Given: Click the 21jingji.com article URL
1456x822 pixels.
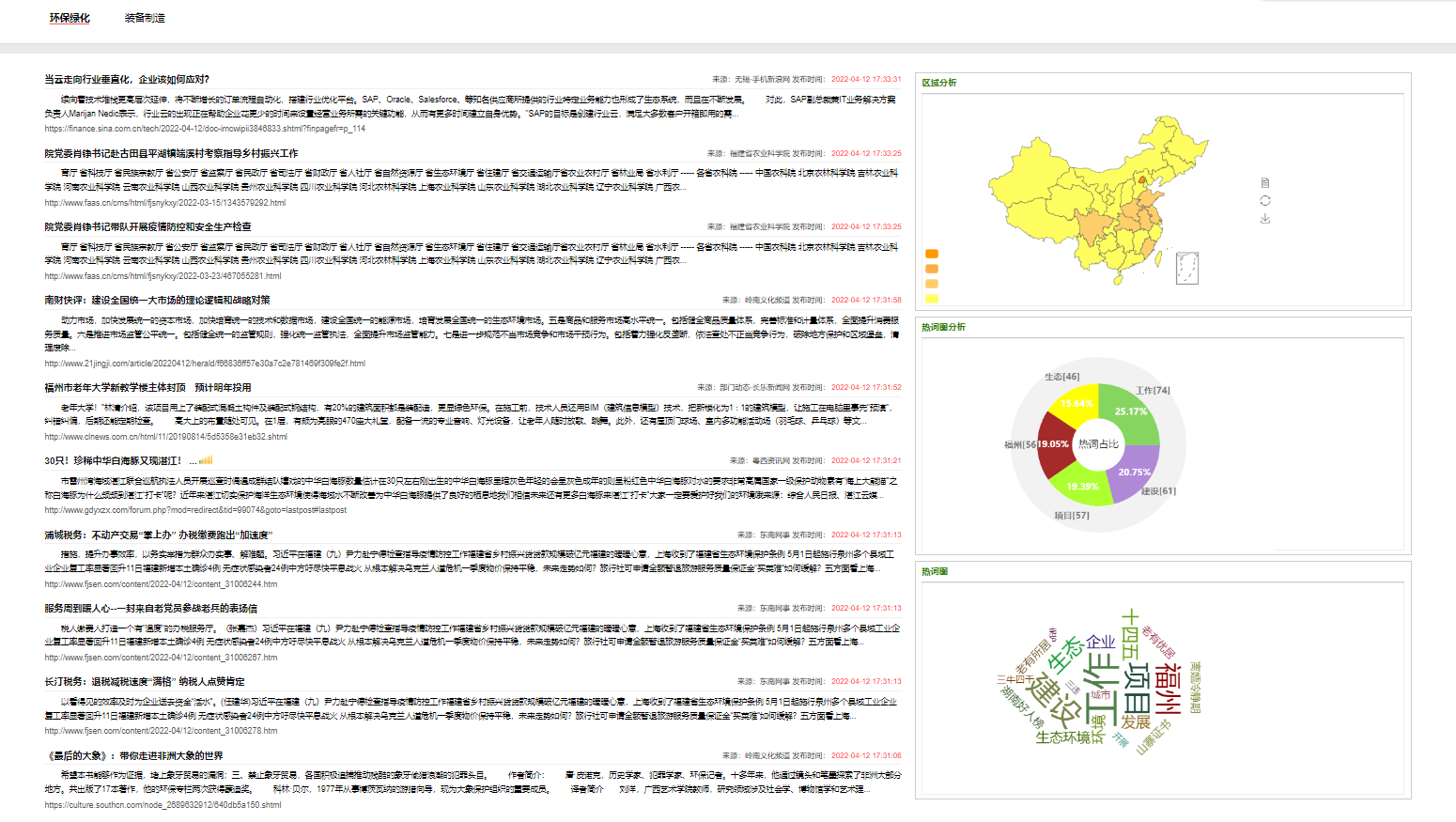Looking at the screenshot, I should pos(205,363).
